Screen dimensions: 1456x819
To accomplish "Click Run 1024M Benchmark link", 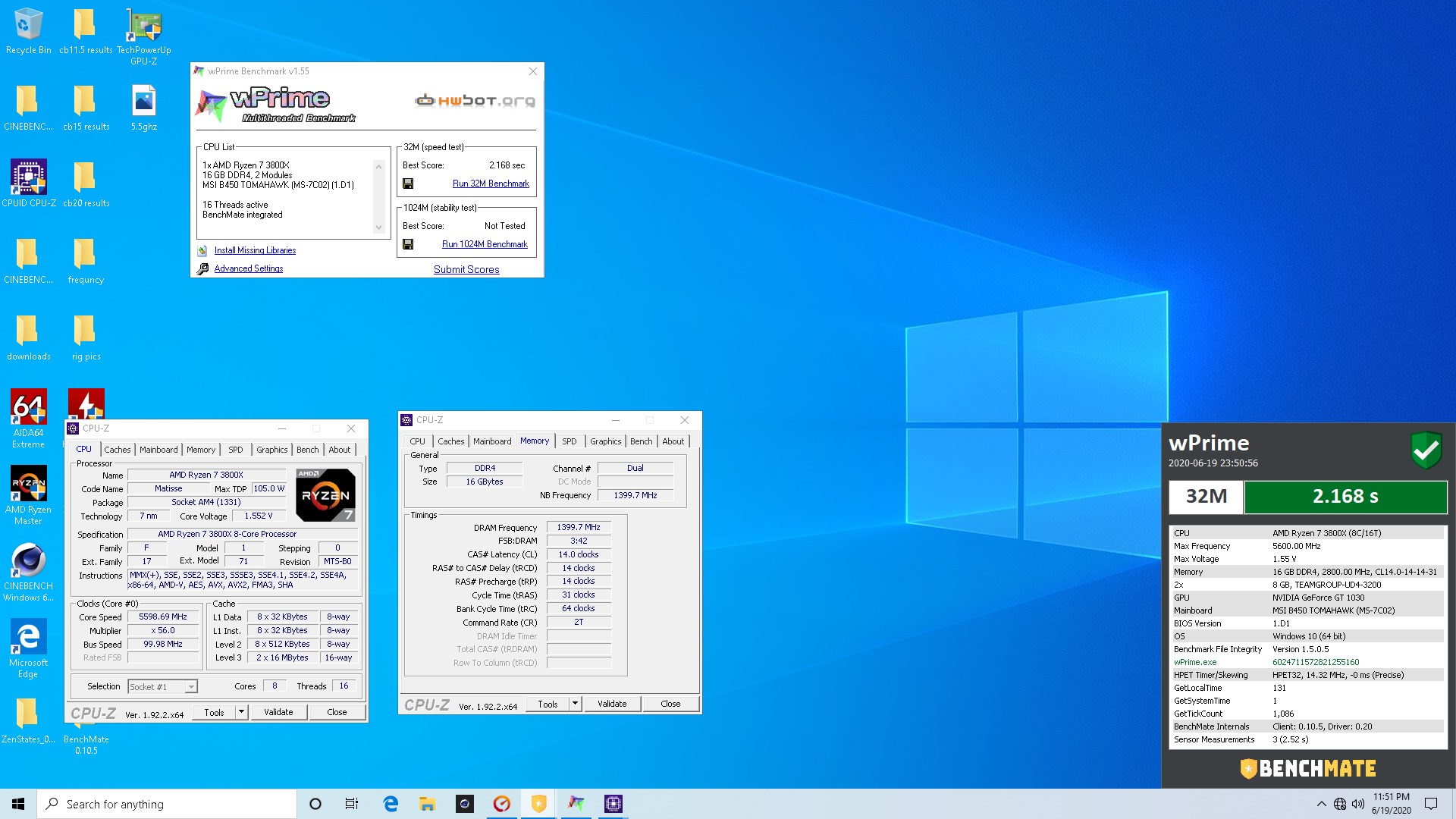I will pos(485,244).
